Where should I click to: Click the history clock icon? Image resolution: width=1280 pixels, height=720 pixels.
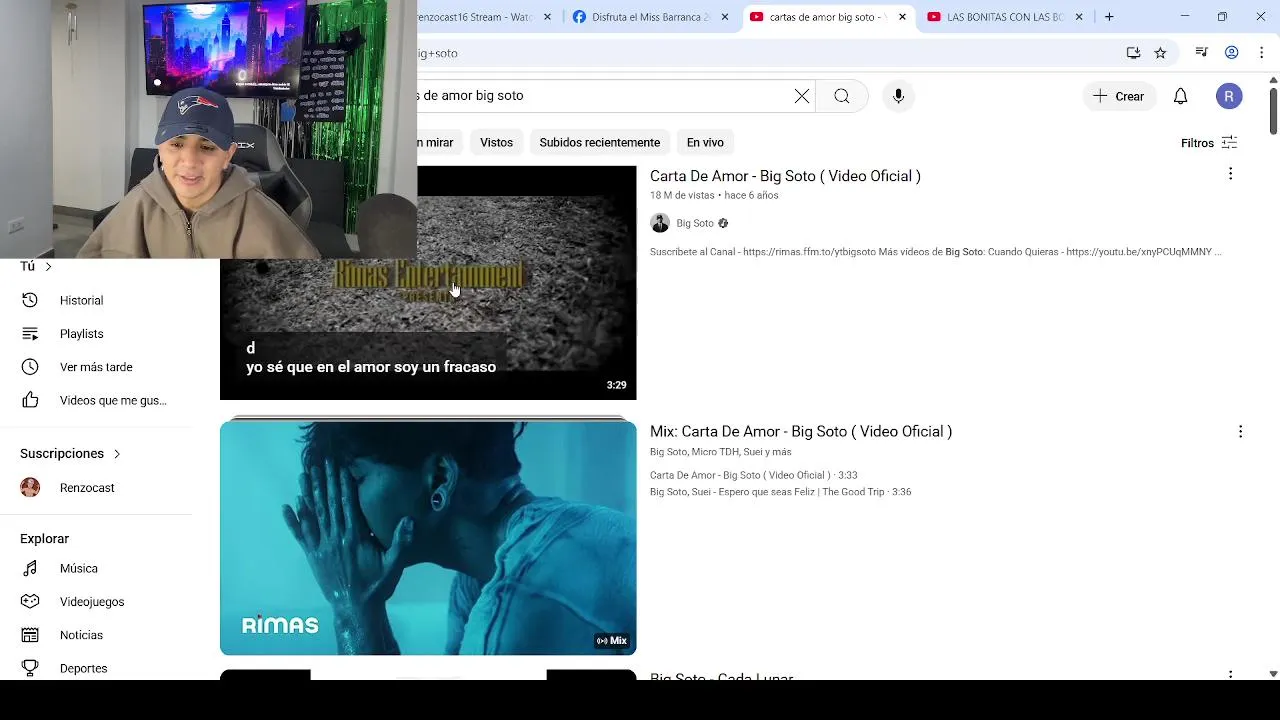(x=30, y=300)
